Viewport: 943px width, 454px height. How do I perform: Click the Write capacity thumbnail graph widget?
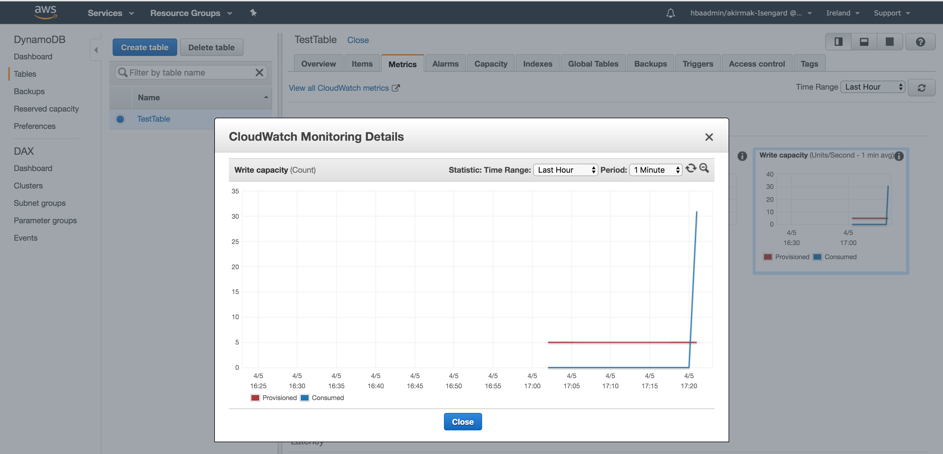(831, 211)
